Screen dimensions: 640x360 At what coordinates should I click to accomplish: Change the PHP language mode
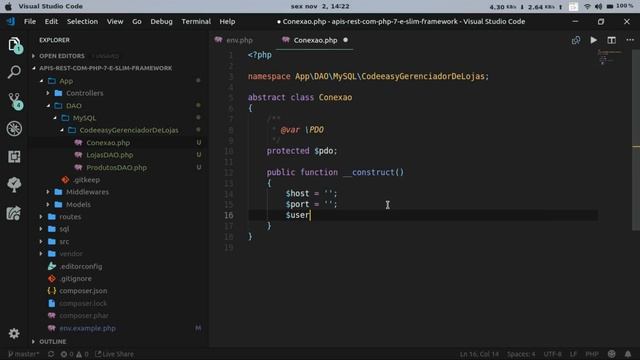click(x=592, y=354)
